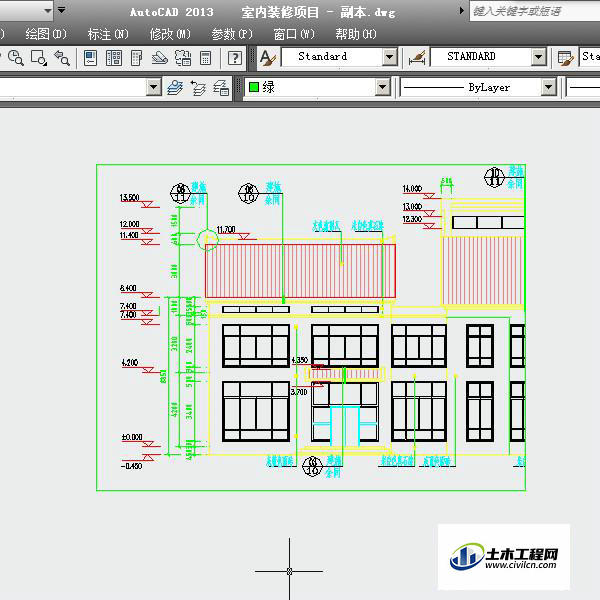Open the Table Style manager icon

click(x=566, y=58)
